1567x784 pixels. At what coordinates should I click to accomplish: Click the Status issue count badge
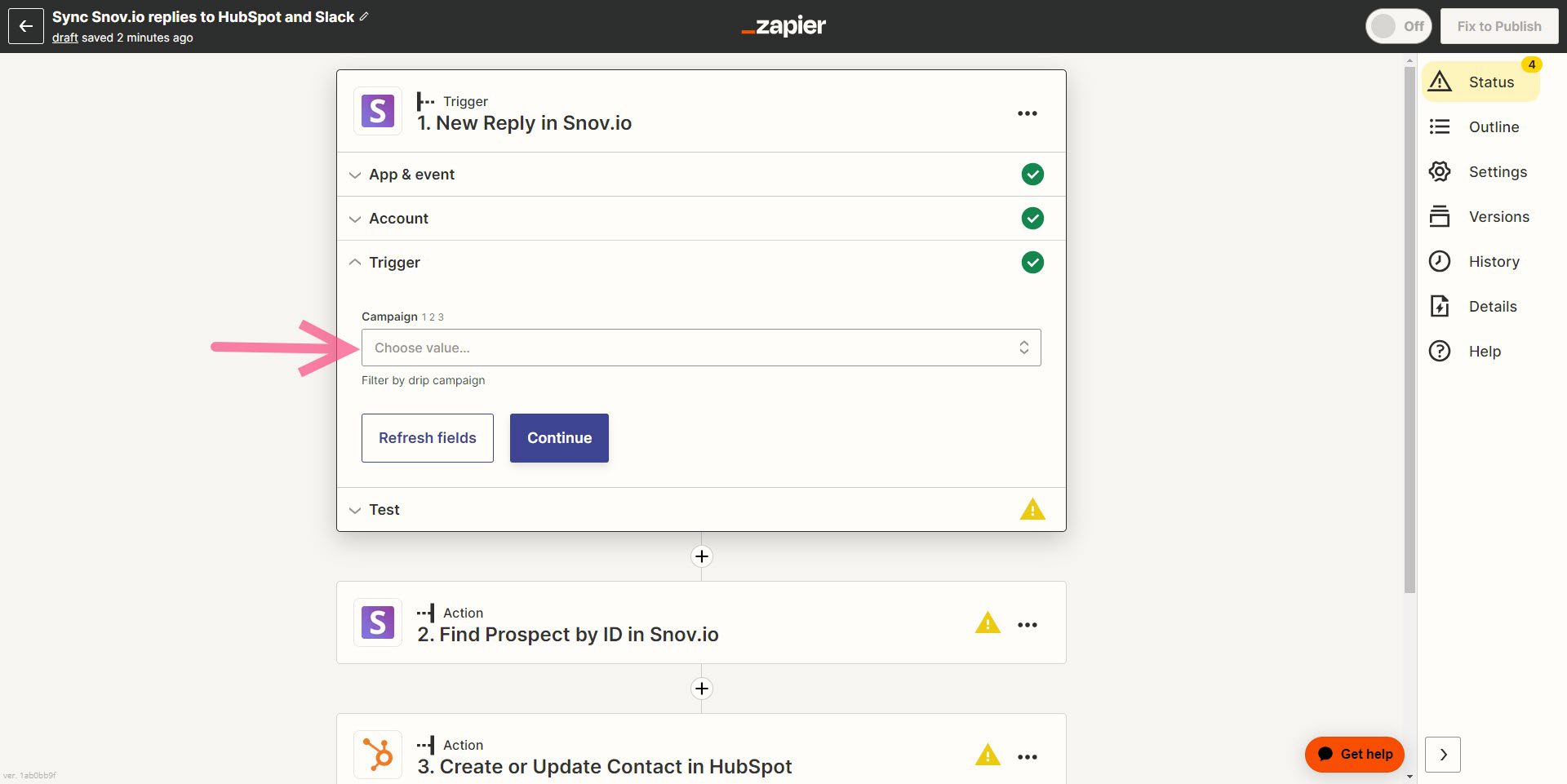pyautogui.click(x=1531, y=64)
